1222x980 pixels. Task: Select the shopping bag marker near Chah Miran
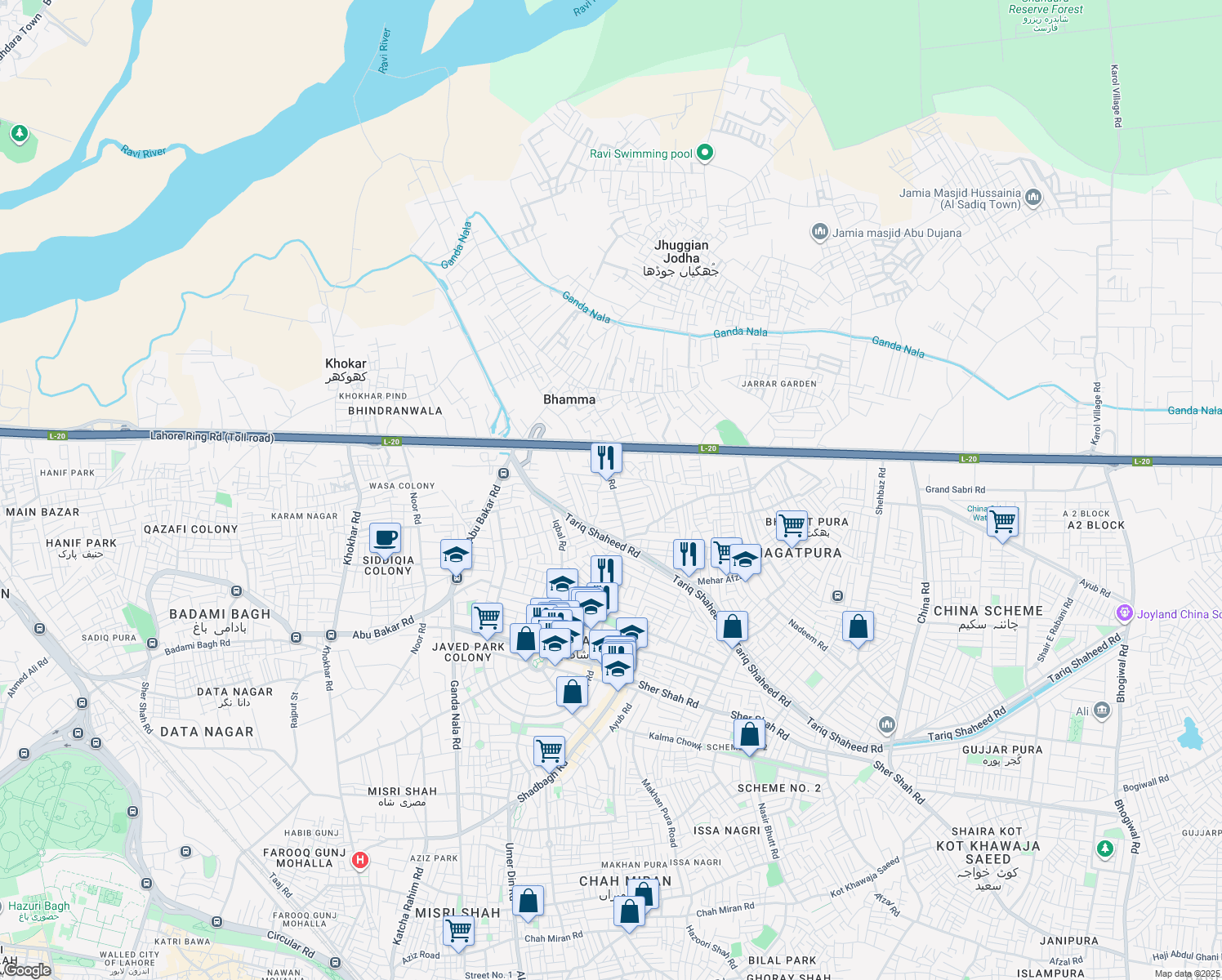pos(629,912)
